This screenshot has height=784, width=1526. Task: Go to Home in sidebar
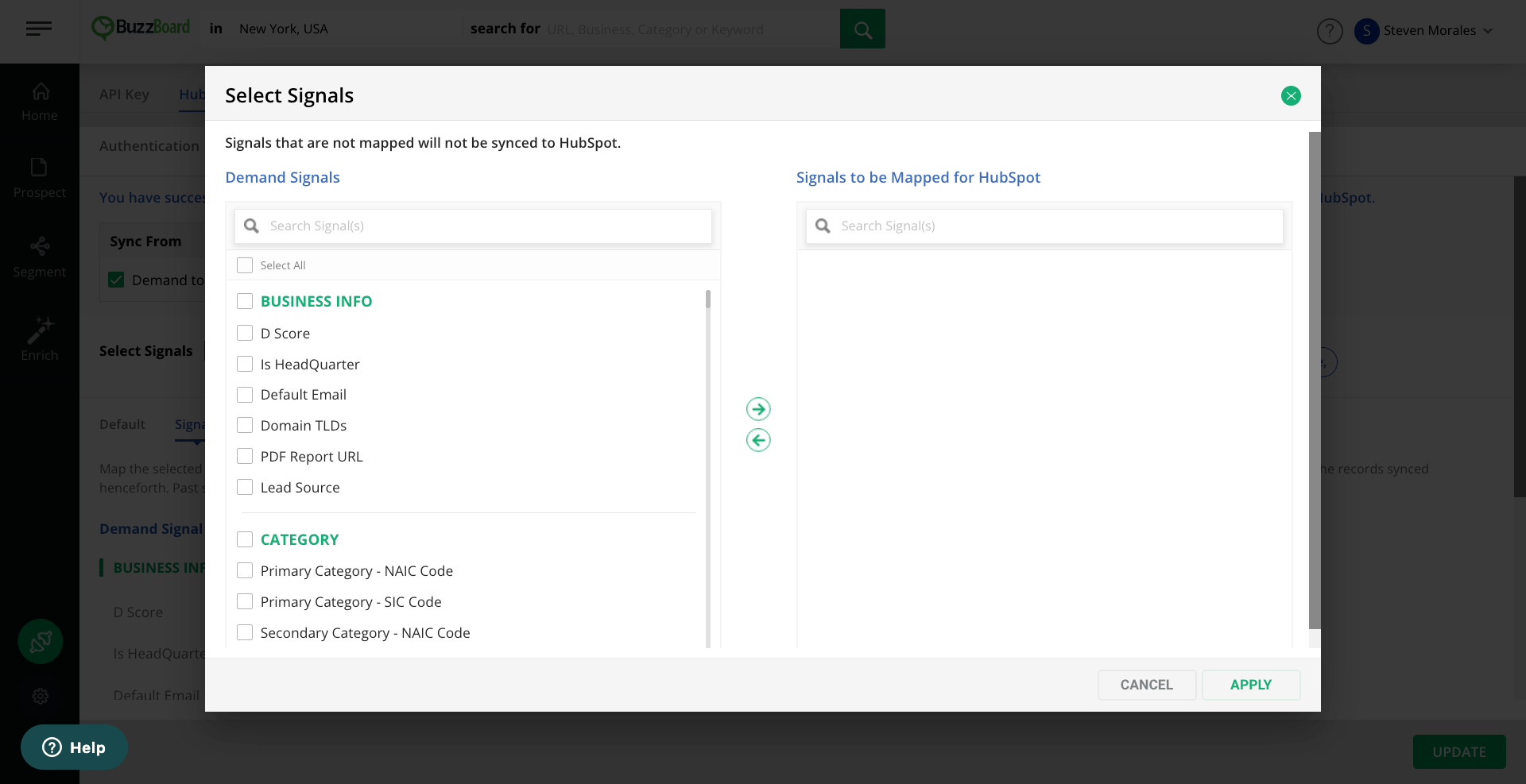[40, 102]
